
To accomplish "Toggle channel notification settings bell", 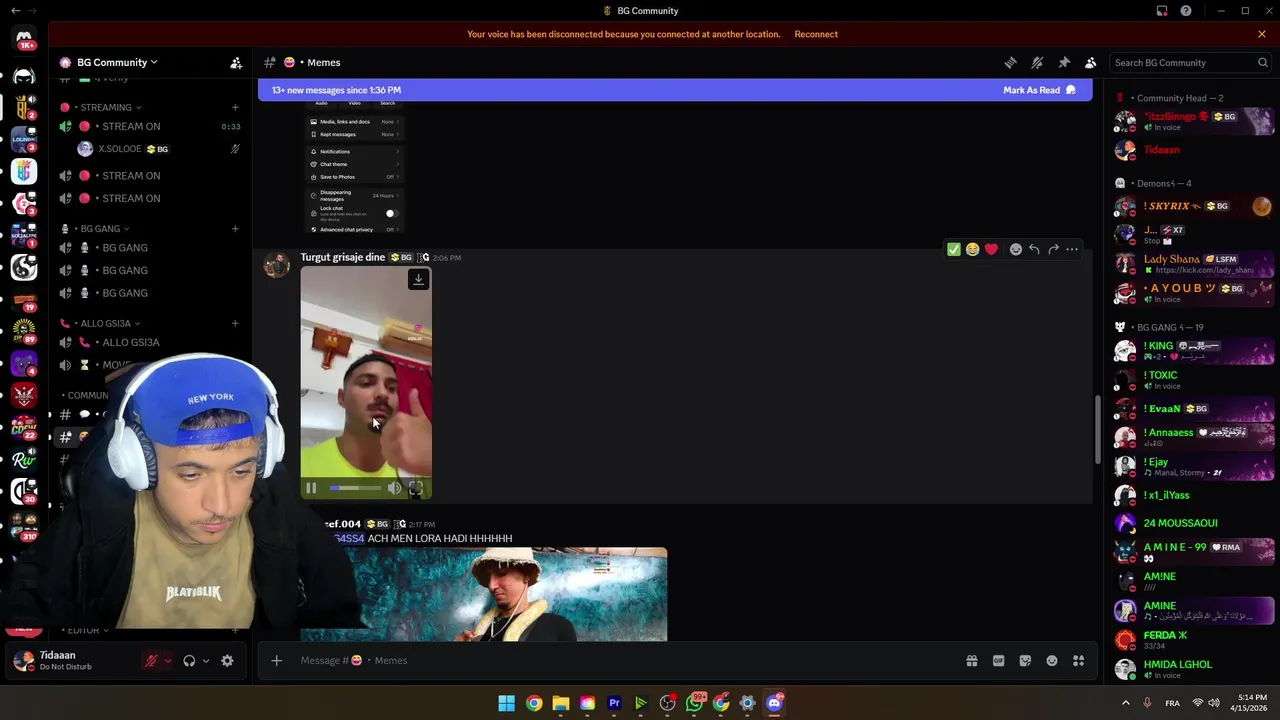I will pos(1037,62).
